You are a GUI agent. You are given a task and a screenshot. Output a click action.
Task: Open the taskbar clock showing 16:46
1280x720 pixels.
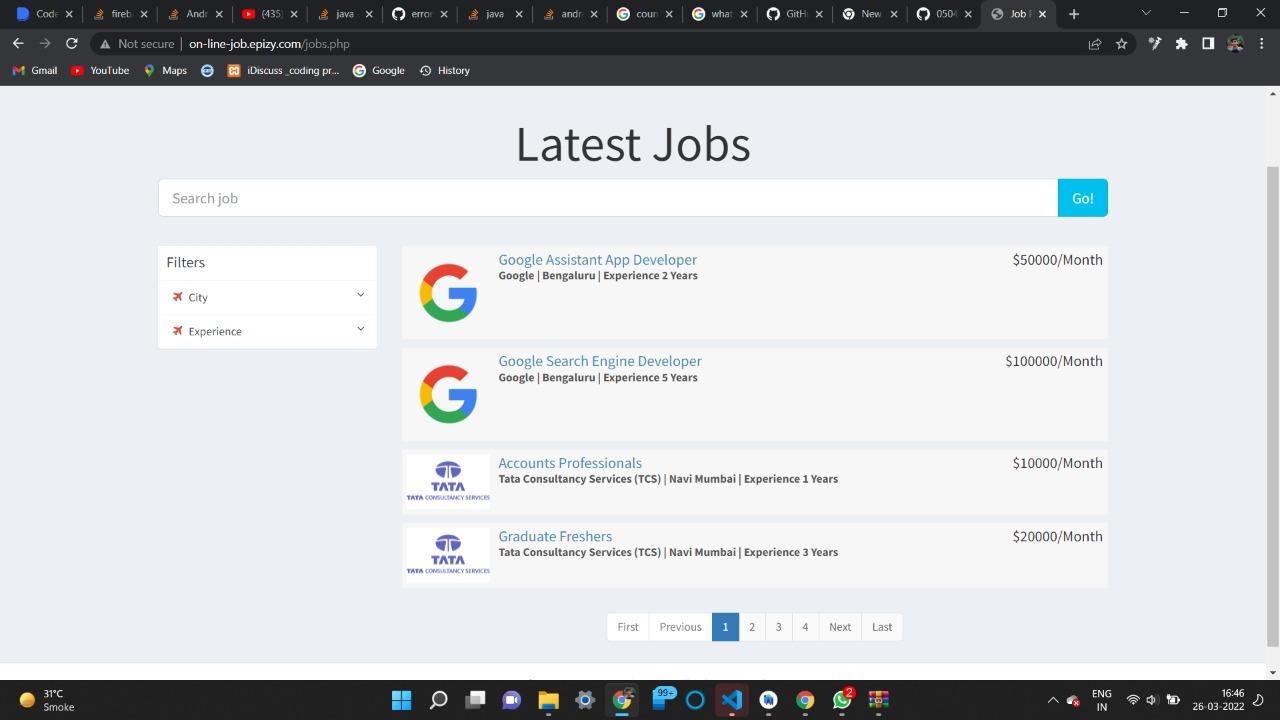pyautogui.click(x=1218, y=700)
